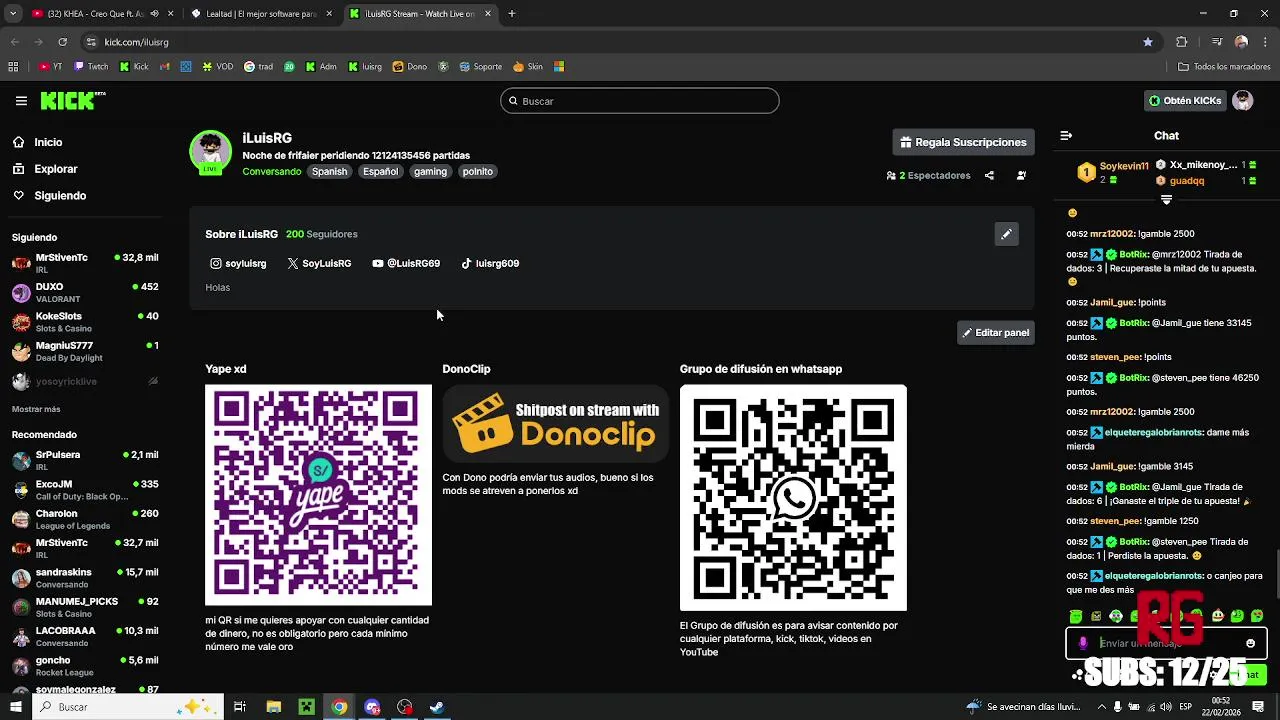Click the emoji picker in chat input
Viewport: 1280px width, 720px height.
coord(1250,644)
